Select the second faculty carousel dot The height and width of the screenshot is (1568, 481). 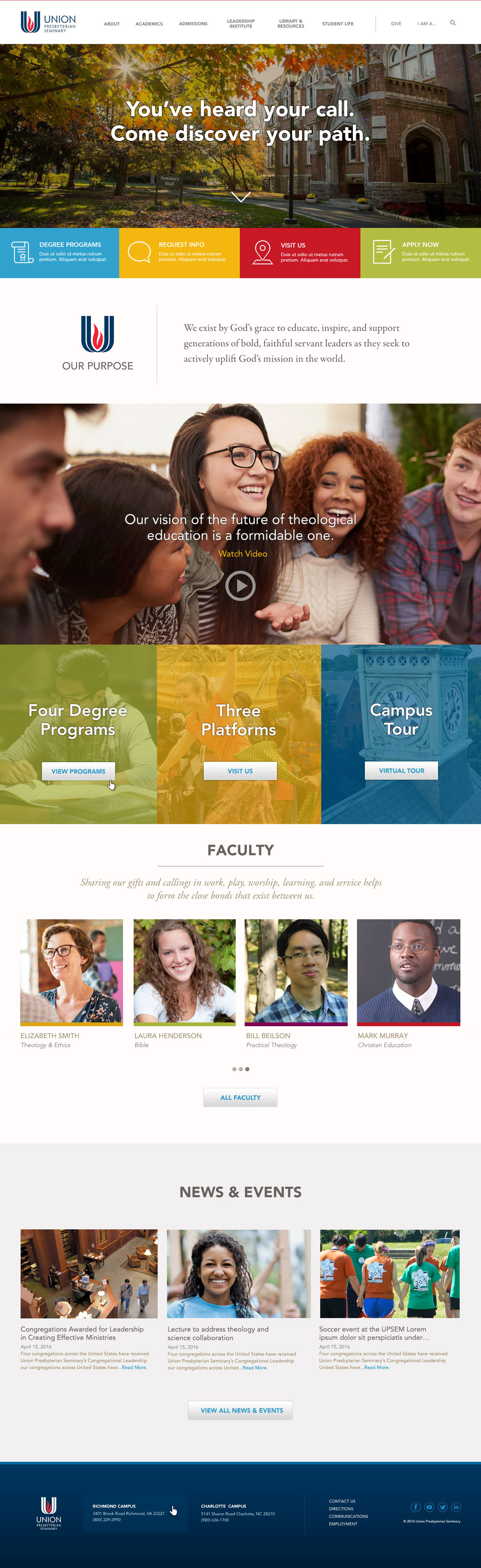pos(241,1069)
